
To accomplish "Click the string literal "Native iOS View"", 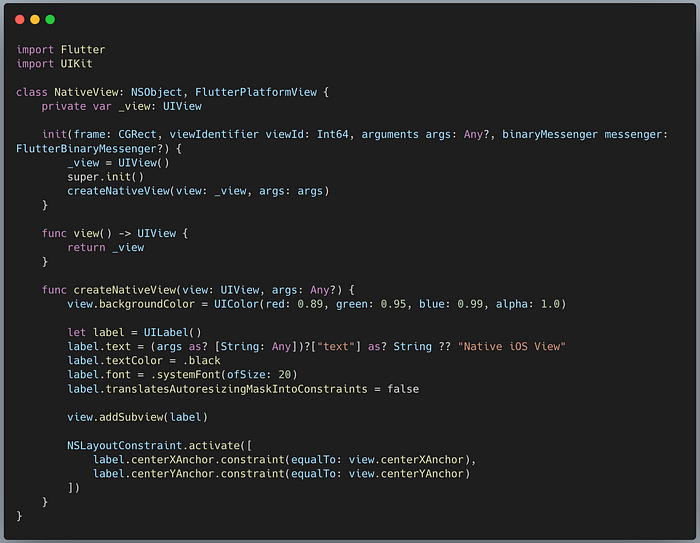I will 512,347.
